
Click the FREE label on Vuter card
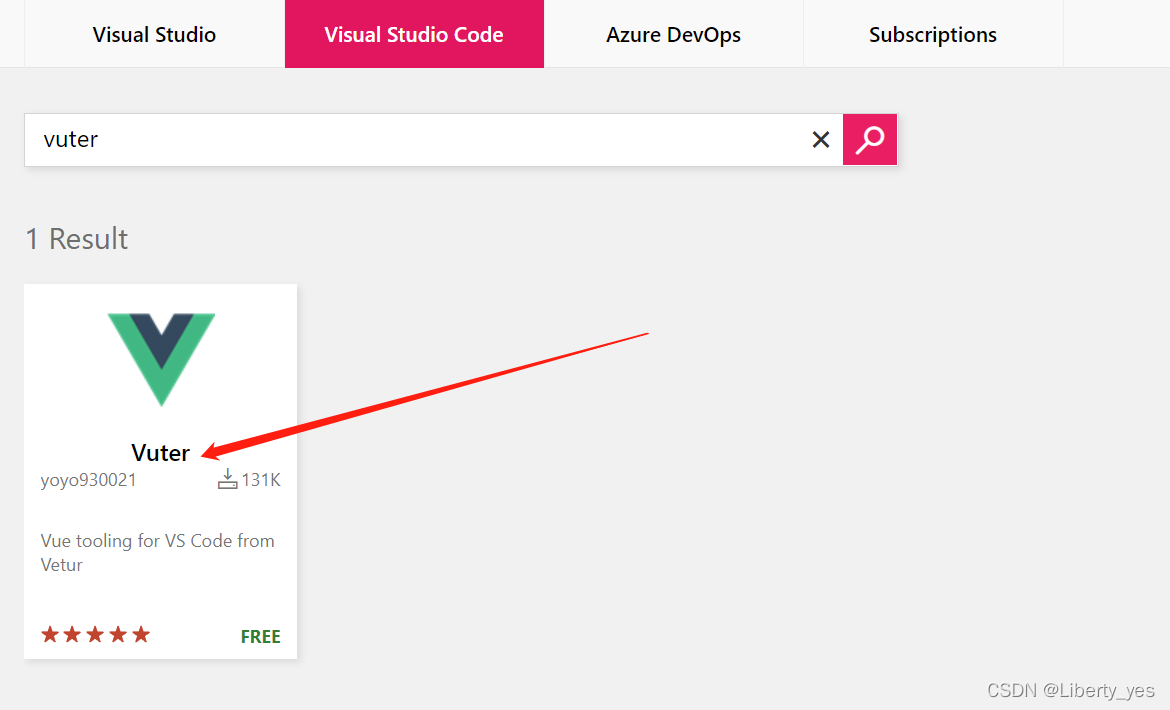[260, 636]
